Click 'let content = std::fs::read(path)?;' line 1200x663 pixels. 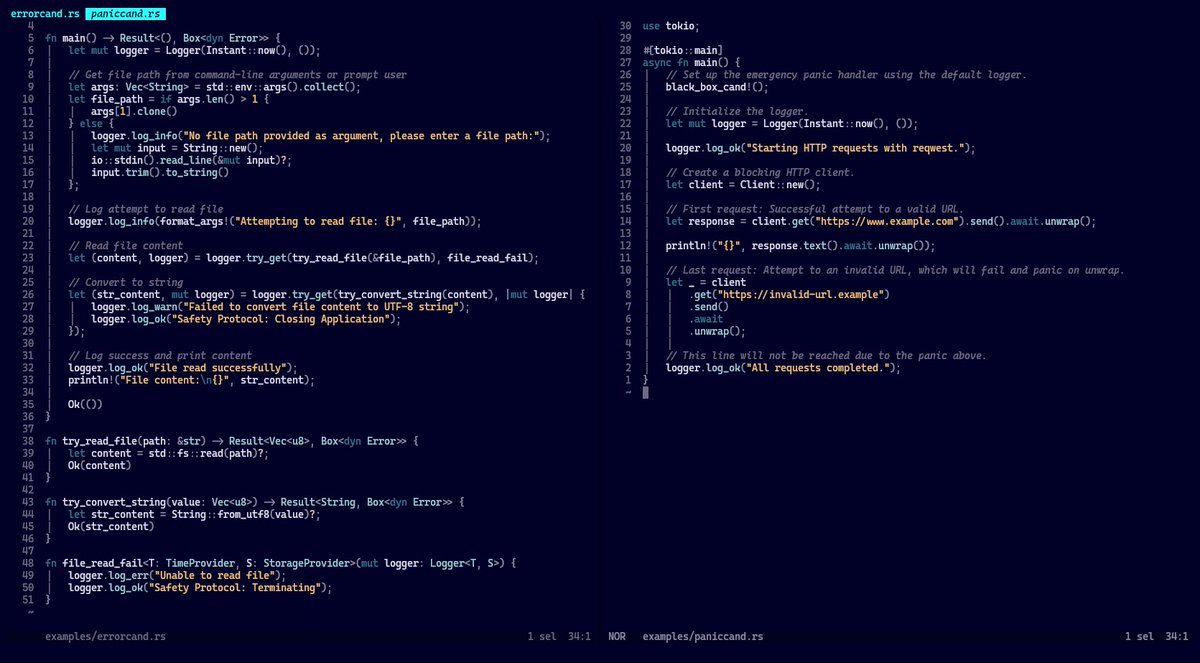click(168, 453)
